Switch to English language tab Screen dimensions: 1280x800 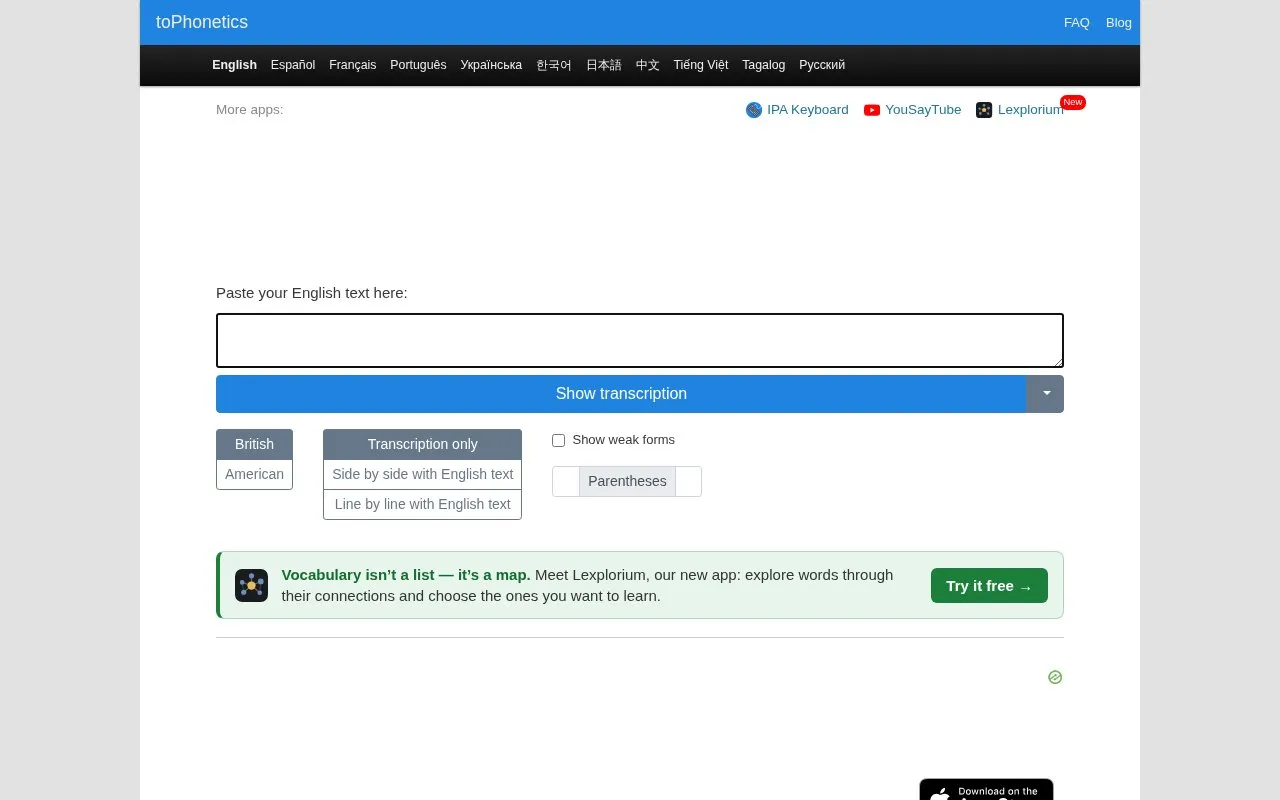point(234,65)
